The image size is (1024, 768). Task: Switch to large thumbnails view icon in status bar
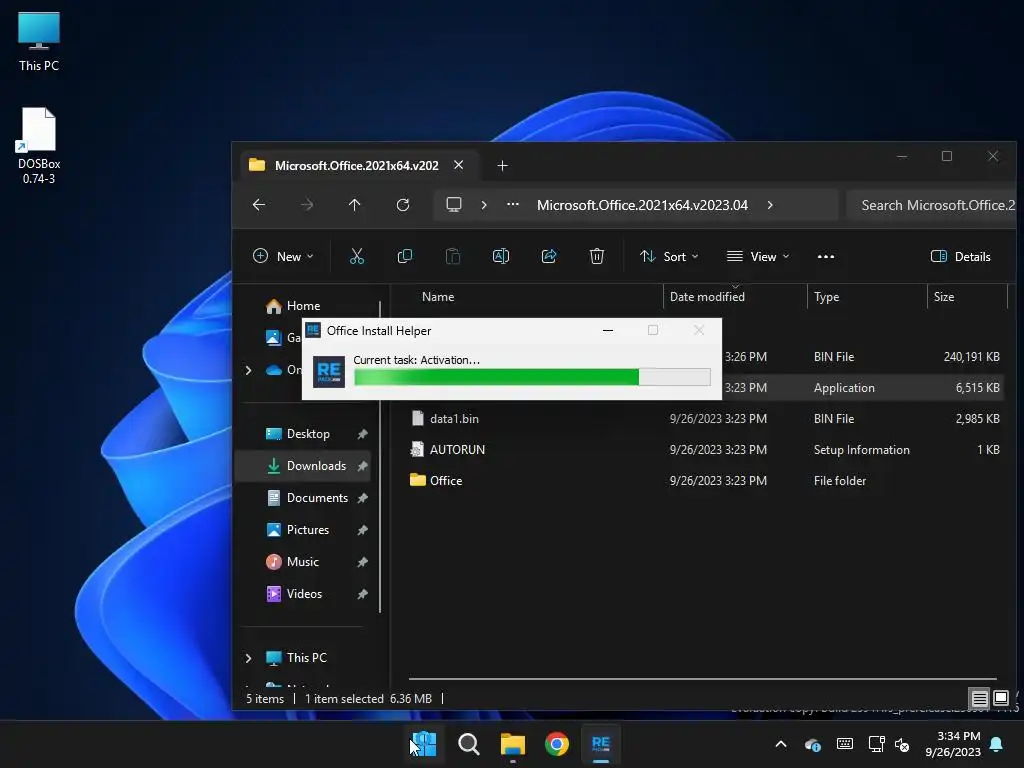coord(1000,699)
